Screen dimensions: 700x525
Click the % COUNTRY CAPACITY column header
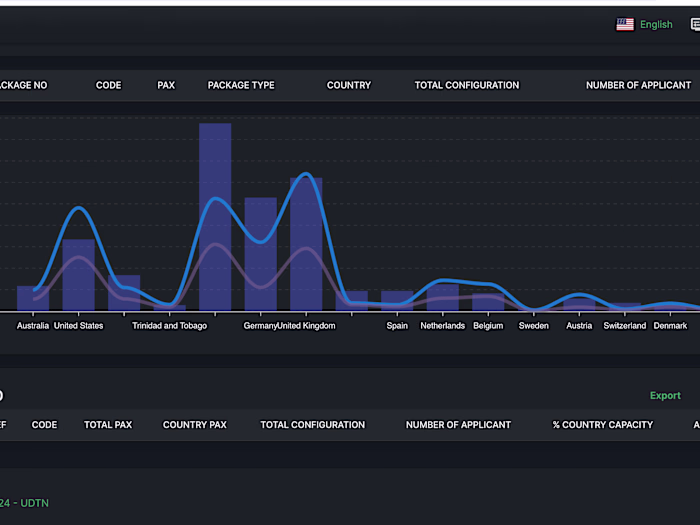point(603,425)
